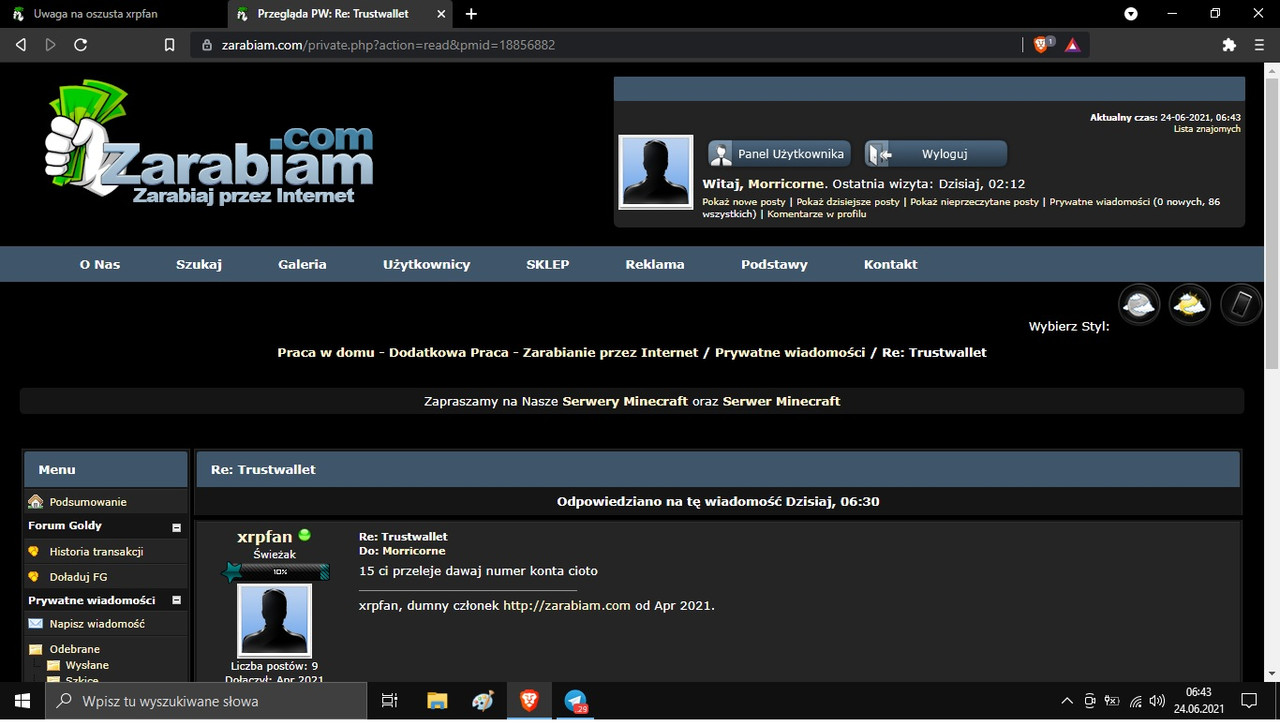Click the browser address bar
This screenshot has height=723, width=1280.
pyautogui.click(x=606, y=45)
